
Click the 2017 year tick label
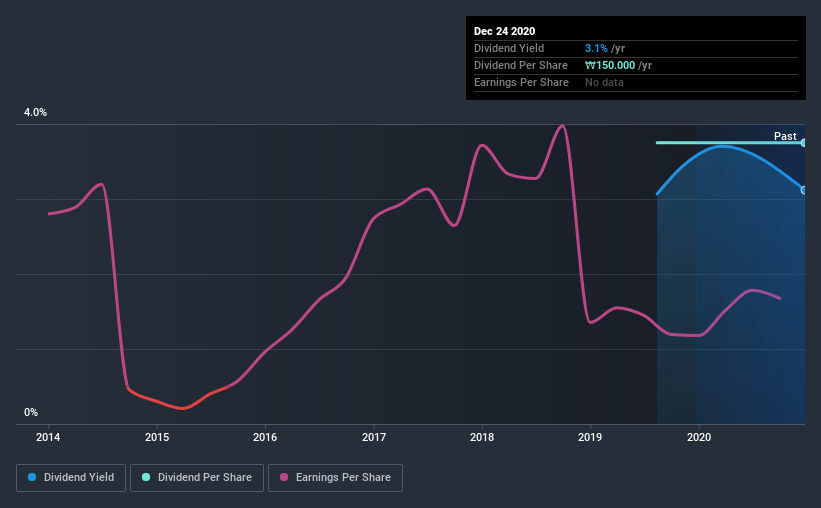(x=374, y=437)
